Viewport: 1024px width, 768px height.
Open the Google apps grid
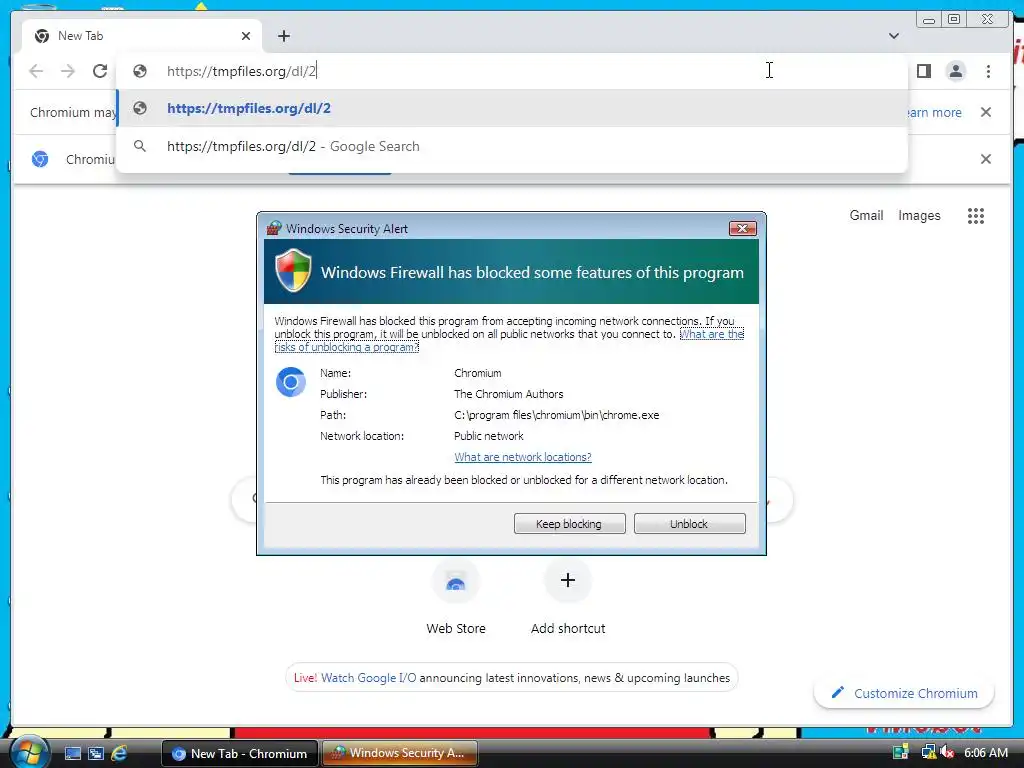(976, 216)
